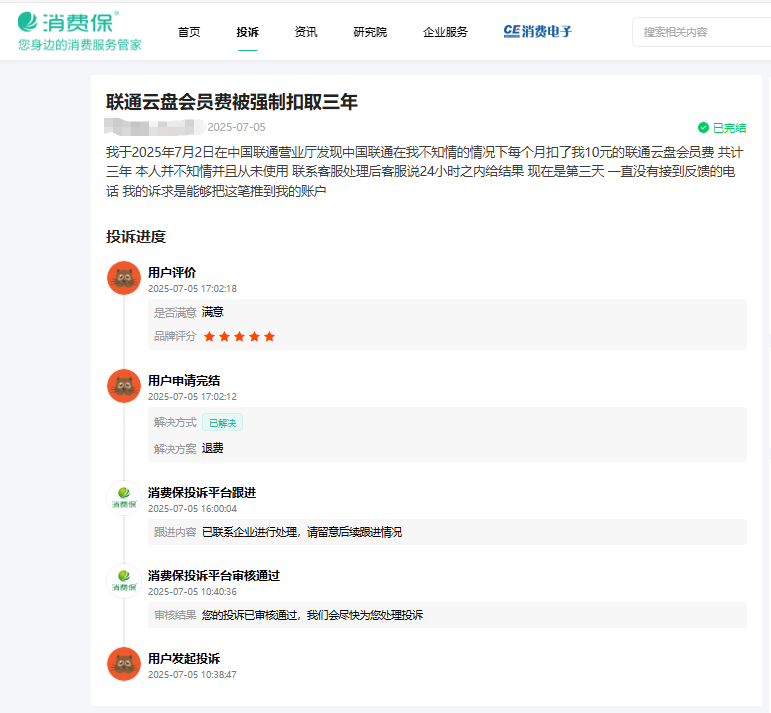Click the user avatar beside 用户发起投诉
771x713 pixels.
(x=124, y=664)
